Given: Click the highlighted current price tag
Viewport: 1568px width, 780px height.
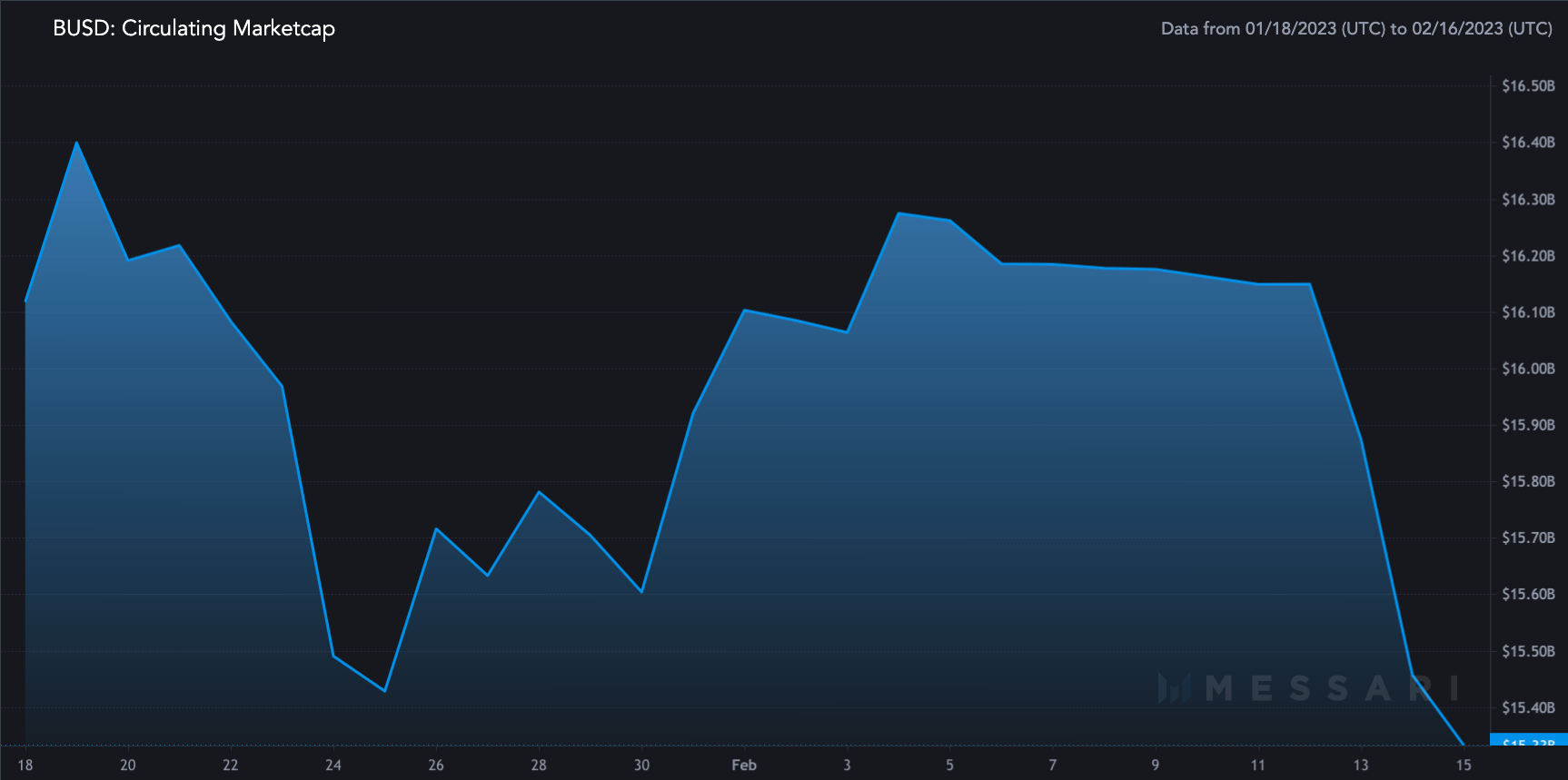Looking at the screenshot, I should click(x=1529, y=739).
